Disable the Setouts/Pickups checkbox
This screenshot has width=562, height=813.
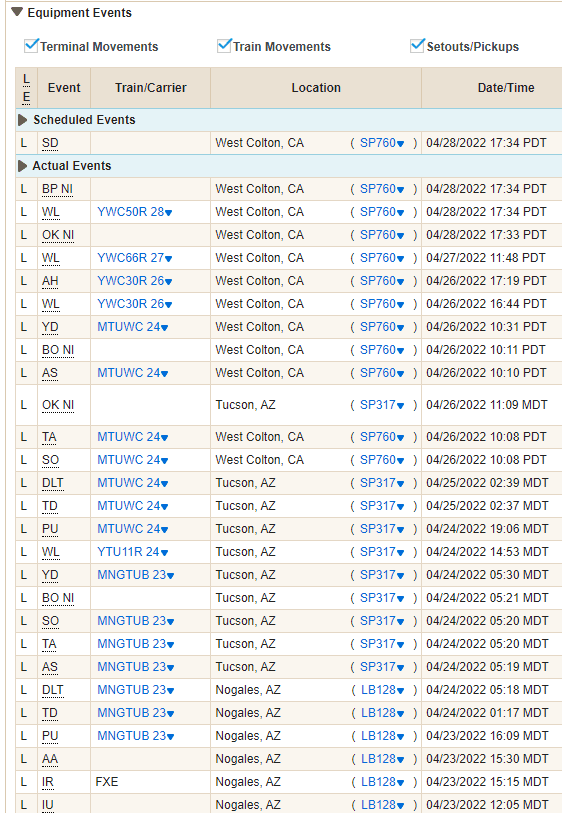[417, 46]
